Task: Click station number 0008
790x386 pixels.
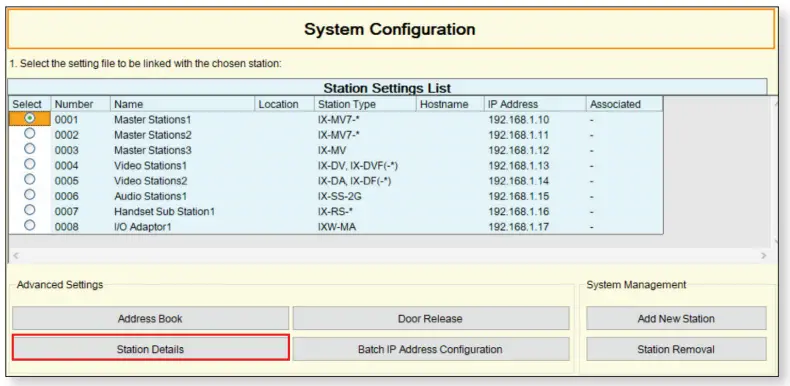Action: click(67, 227)
